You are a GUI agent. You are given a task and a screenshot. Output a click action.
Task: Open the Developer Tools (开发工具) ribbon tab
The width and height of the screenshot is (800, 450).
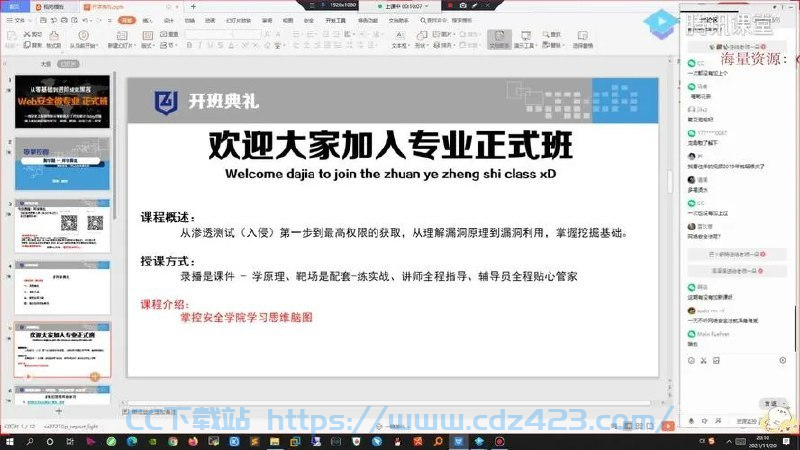(x=335, y=20)
